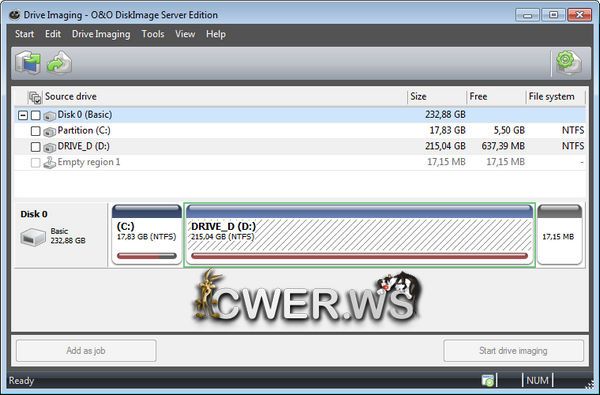Click the DRIVE_D (D:) usage bar
Screen dimensions: 600x395
point(359,256)
